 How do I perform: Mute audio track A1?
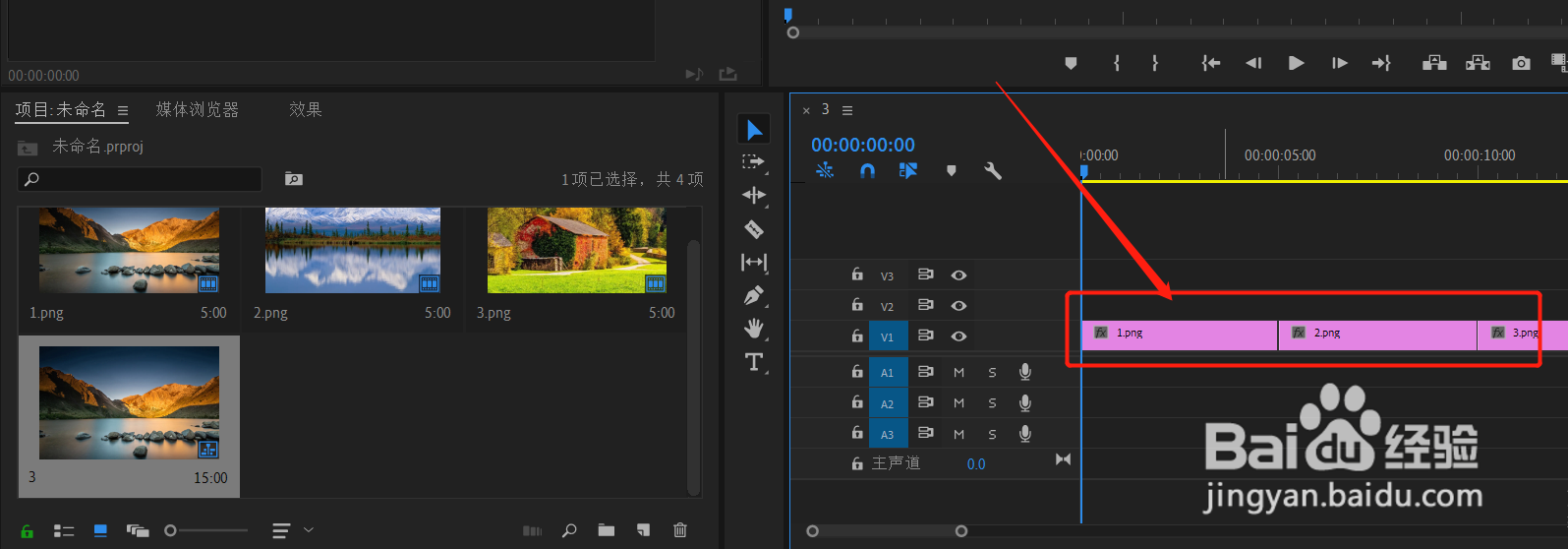(x=958, y=373)
